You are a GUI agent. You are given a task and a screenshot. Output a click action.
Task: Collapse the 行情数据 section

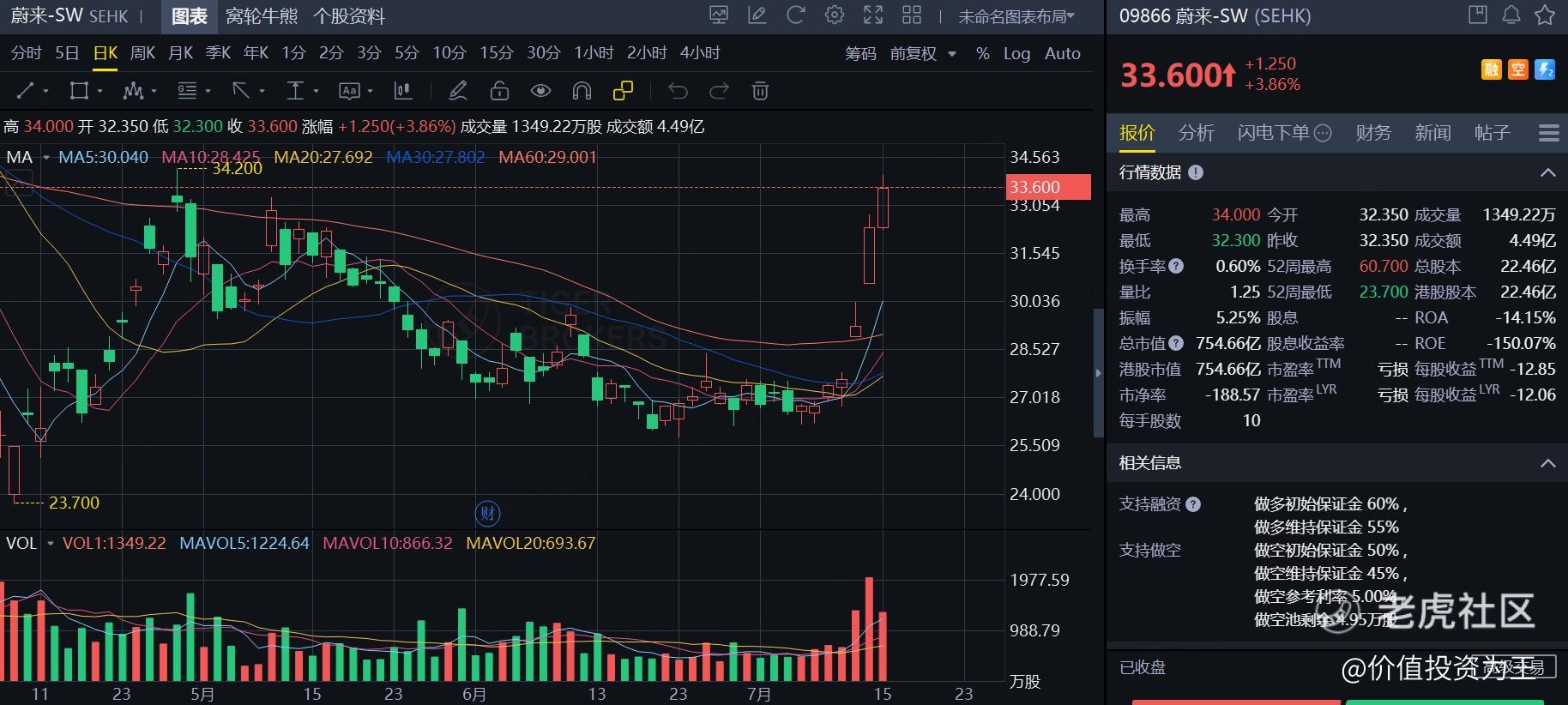coord(1548,172)
